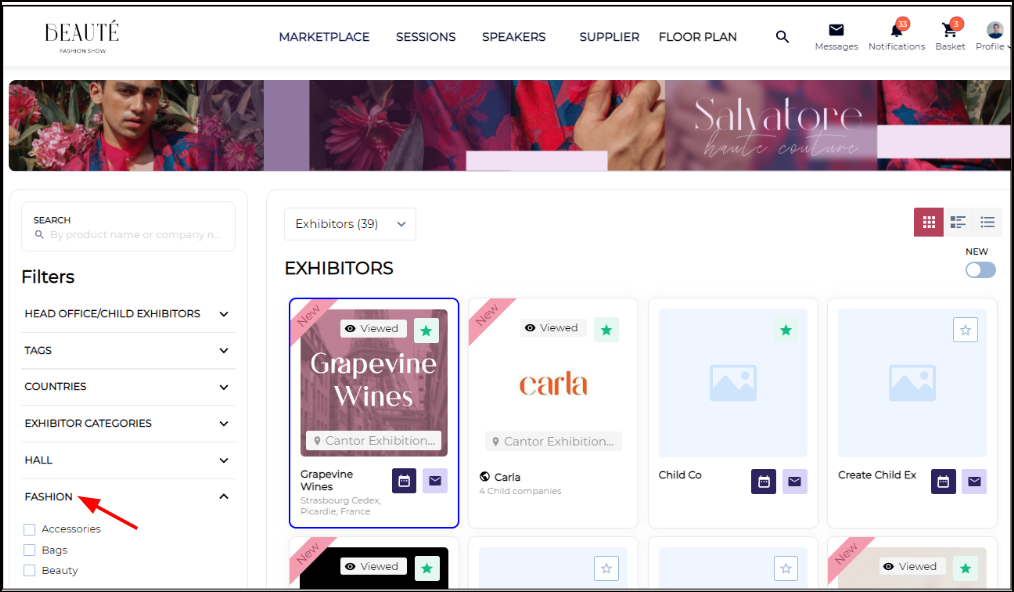The width and height of the screenshot is (1014, 592).
Task: Check the Beauty filter checkbox
Action: click(29, 570)
